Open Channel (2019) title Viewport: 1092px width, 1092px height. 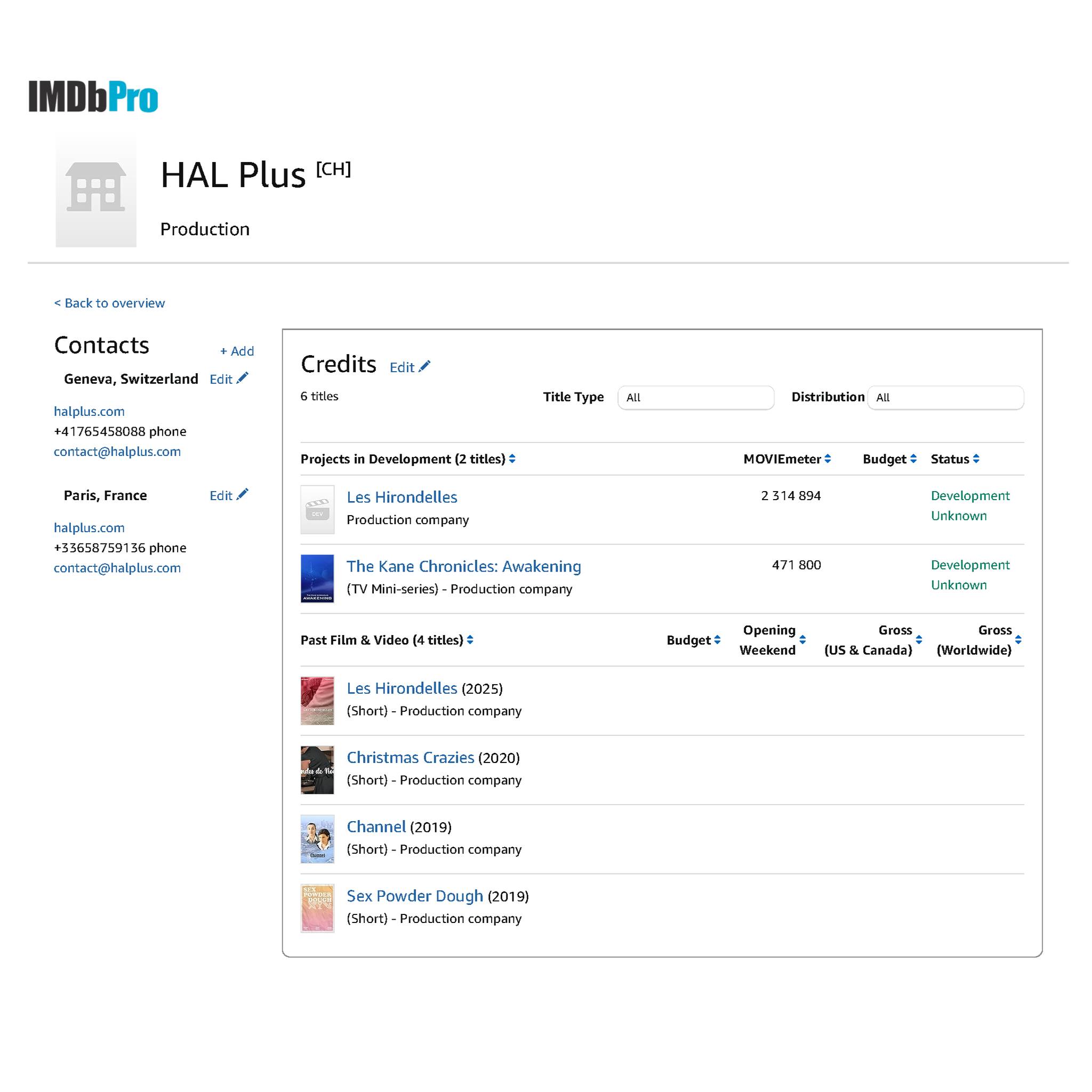tap(376, 827)
